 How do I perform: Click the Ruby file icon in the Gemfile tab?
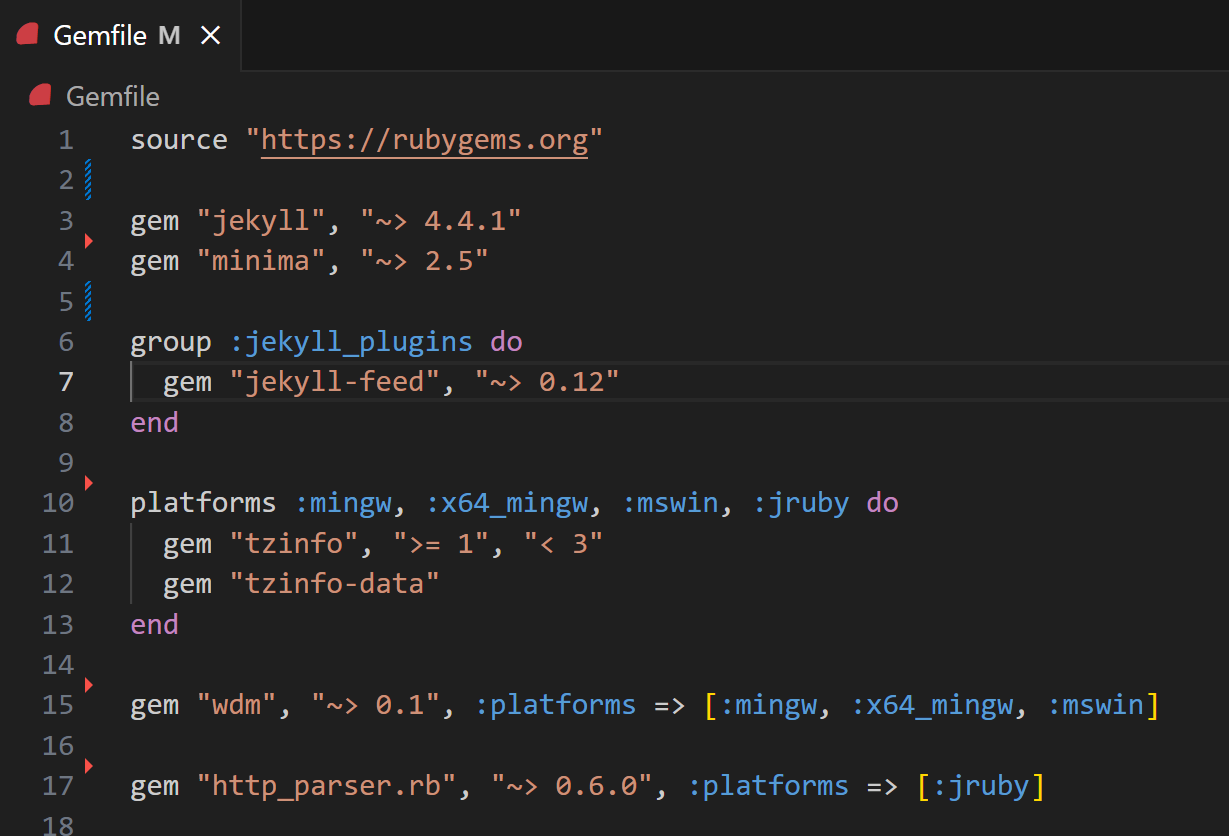28,35
